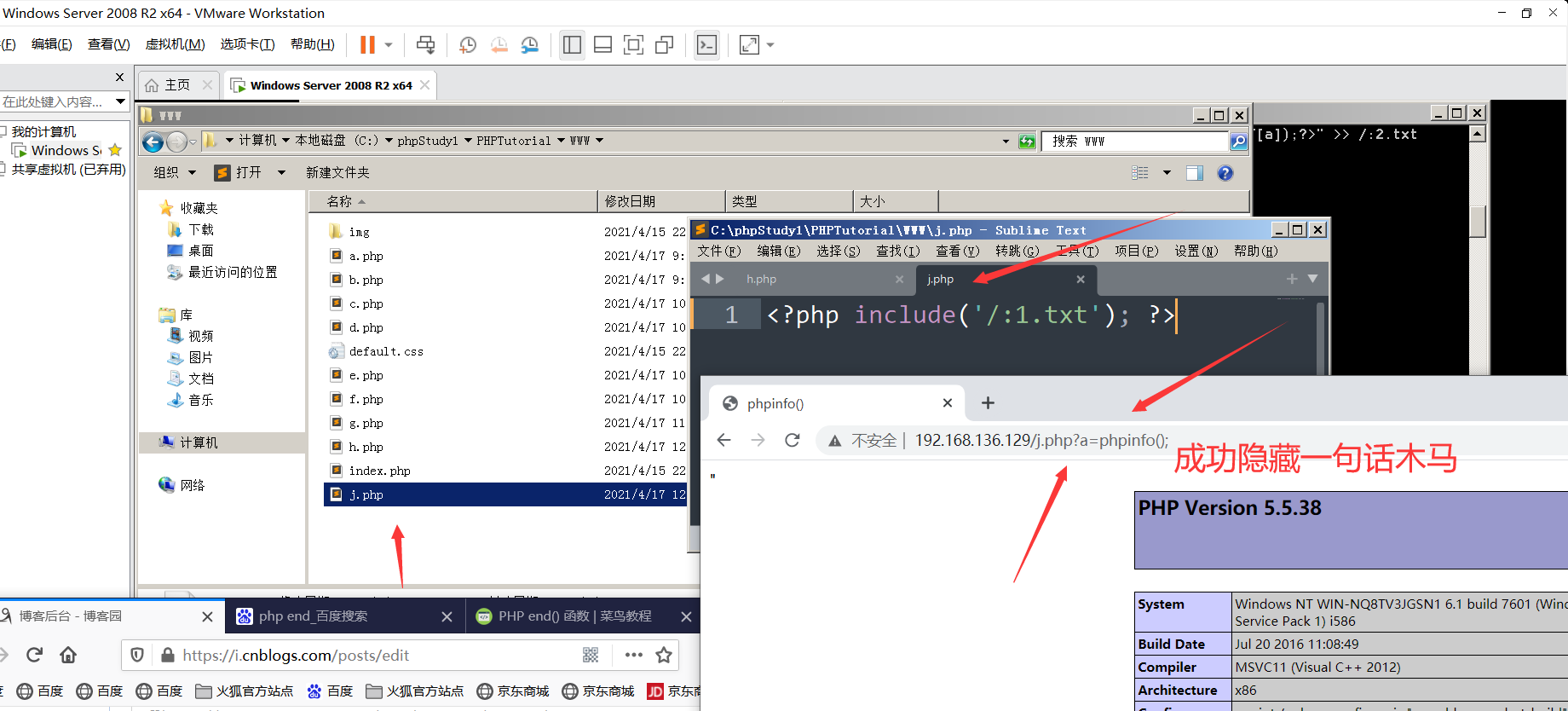The image size is (1568, 711).
Task: Click 新建文件夹 in Explorer toolbar
Action: [337, 172]
